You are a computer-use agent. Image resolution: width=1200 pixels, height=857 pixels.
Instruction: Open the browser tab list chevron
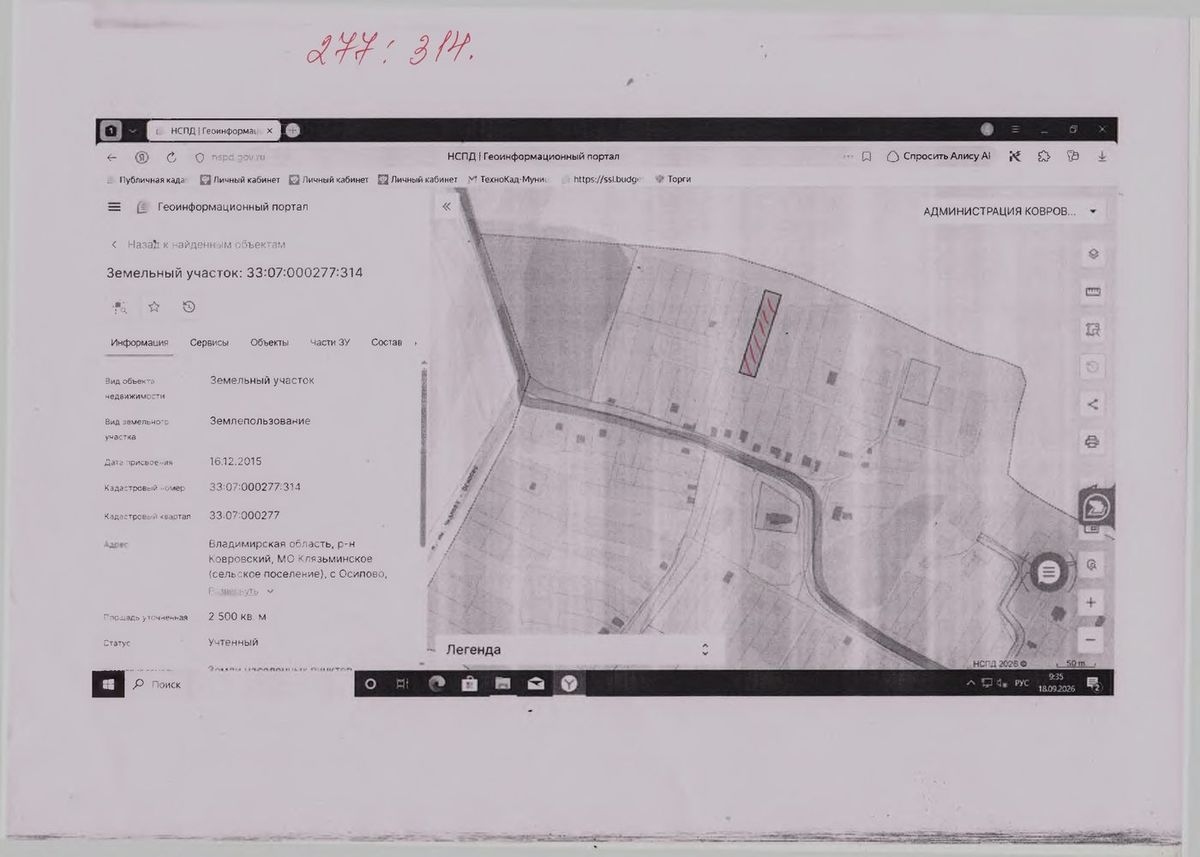pyautogui.click(x=132, y=130)
